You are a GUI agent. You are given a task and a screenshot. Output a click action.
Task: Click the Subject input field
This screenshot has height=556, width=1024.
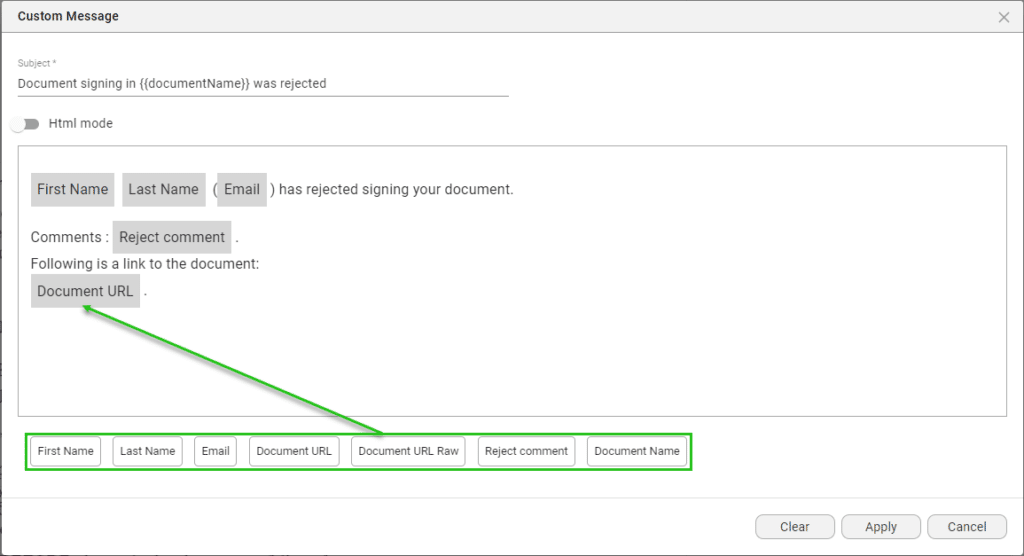click(262, 84)
